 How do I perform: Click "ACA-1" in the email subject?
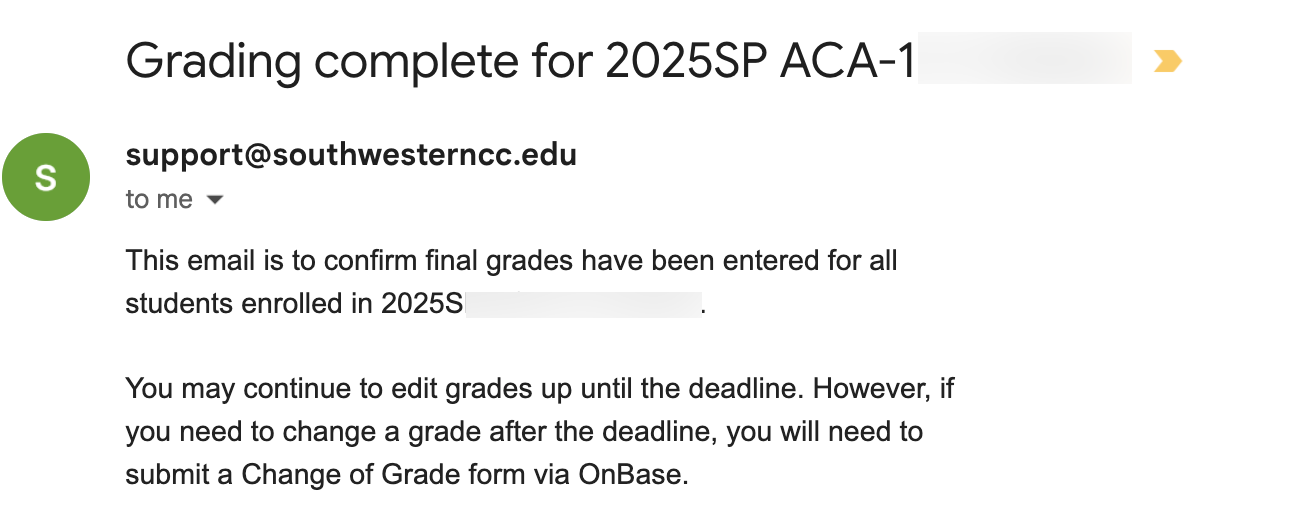[x=848, y=62]
